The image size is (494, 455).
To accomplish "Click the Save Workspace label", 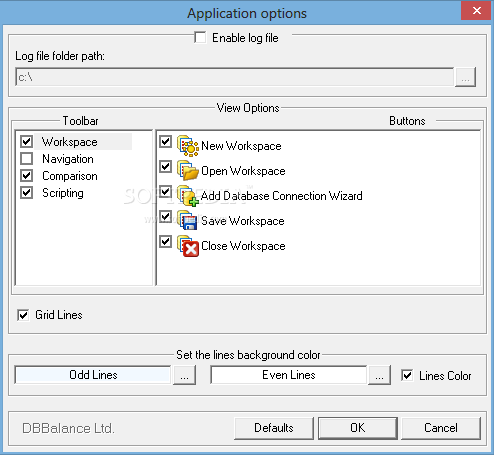I will point(243,221).
